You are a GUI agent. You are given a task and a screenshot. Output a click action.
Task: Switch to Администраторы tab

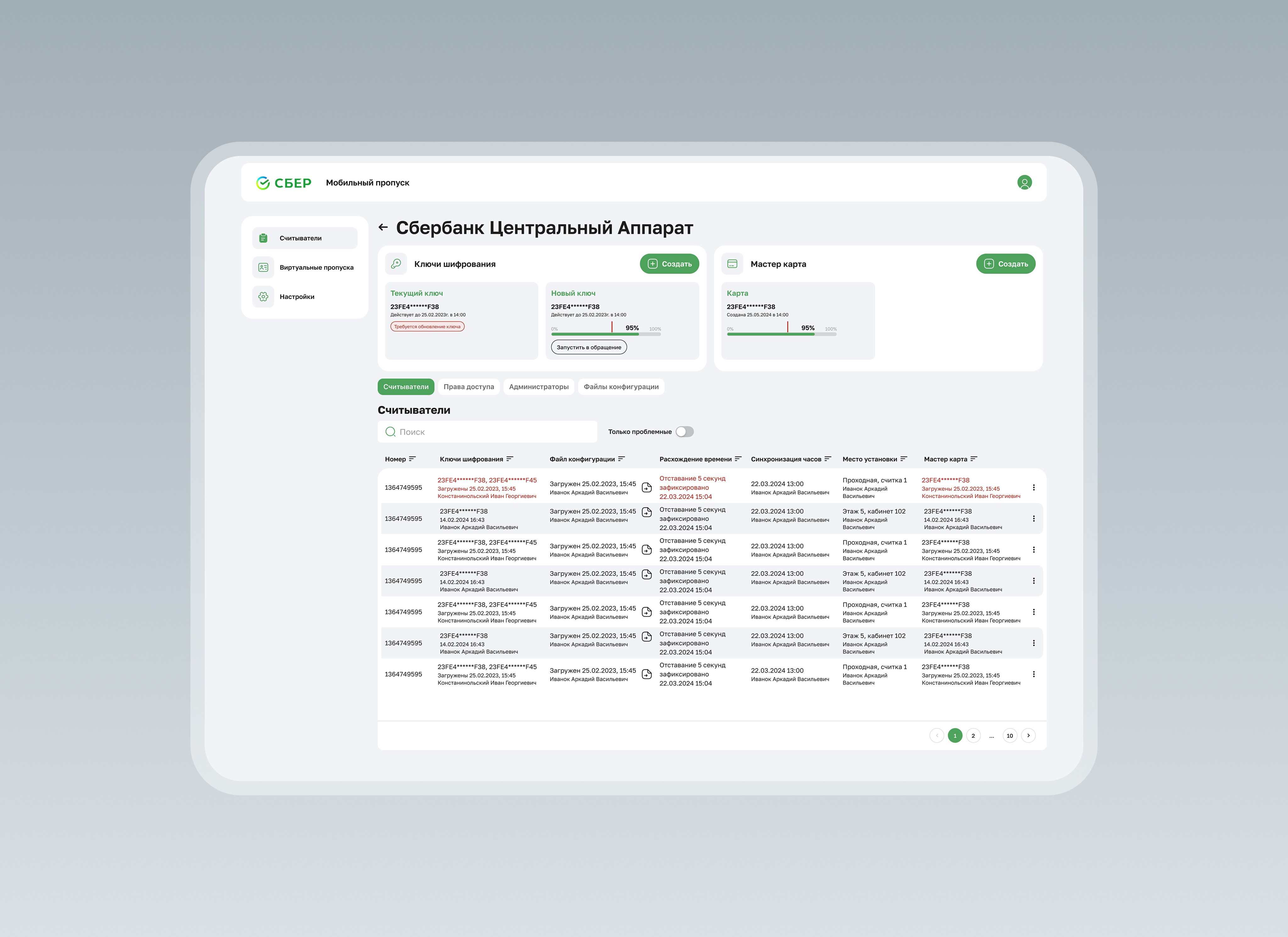[538, 387]
